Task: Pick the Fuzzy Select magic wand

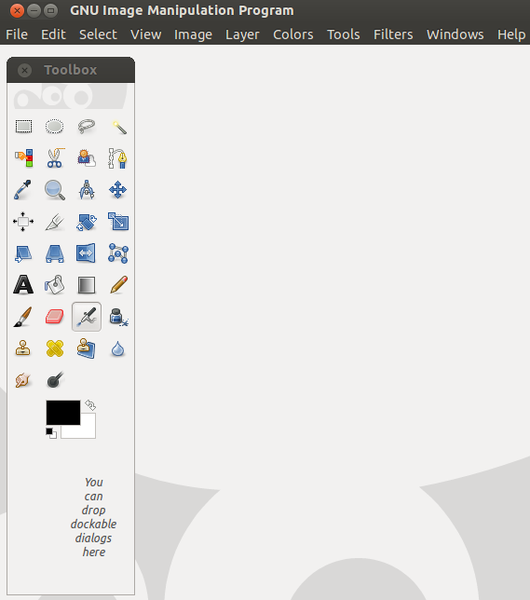Action: tap(118, 126)
